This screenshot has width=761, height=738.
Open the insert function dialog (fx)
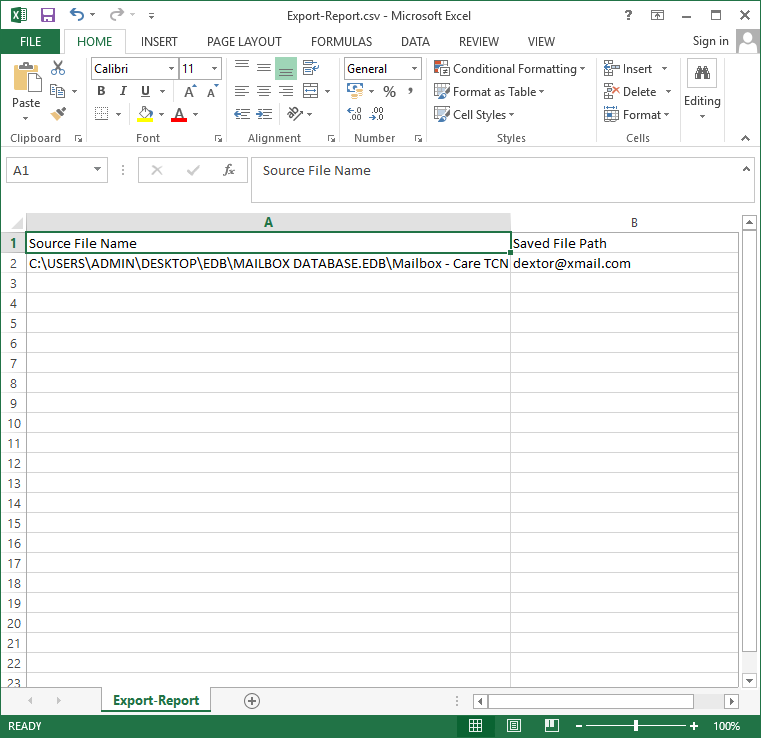[229, 170]
